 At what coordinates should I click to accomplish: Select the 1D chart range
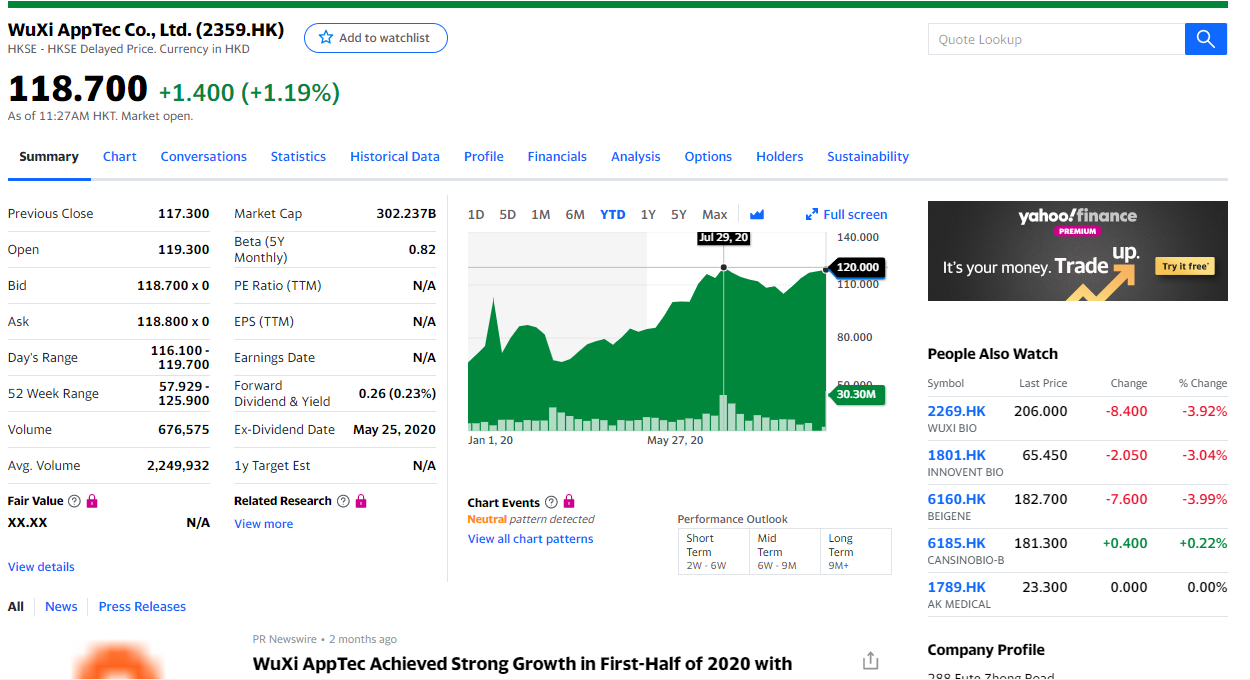476,214
